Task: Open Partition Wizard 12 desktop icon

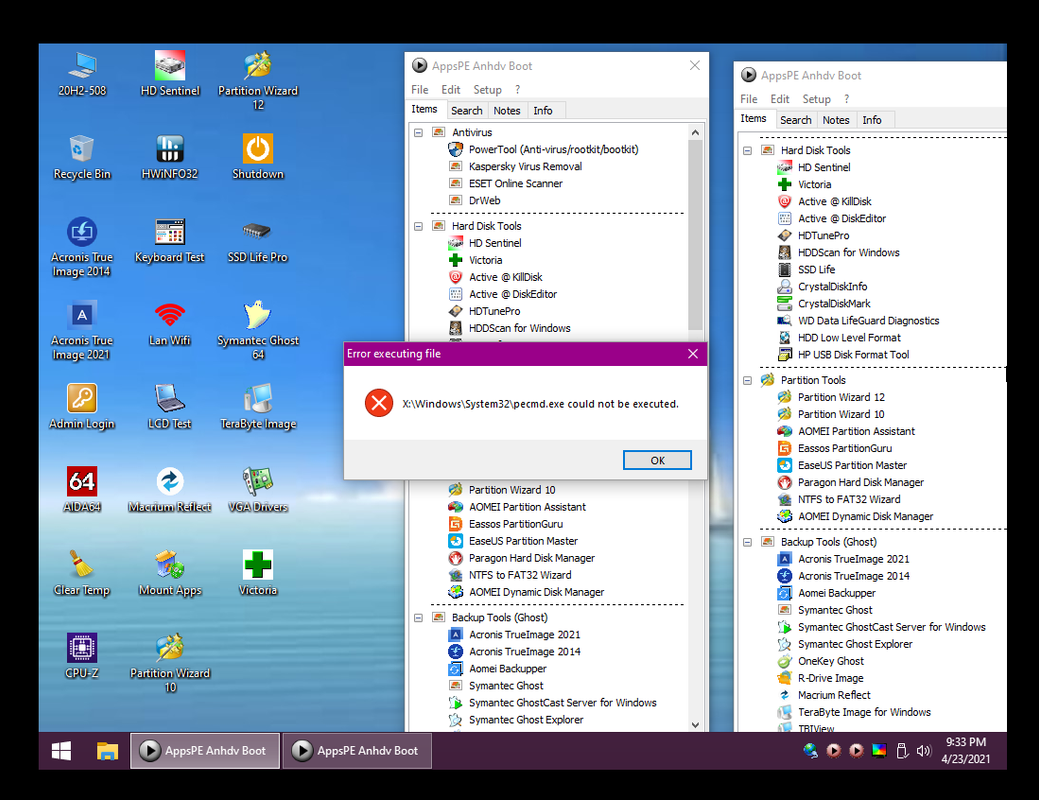Action: [x=258, y=80]
